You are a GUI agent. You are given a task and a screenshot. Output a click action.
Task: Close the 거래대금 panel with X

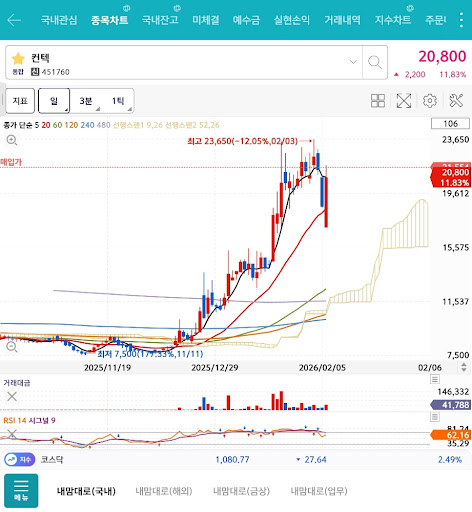click(x=12, y=397)
